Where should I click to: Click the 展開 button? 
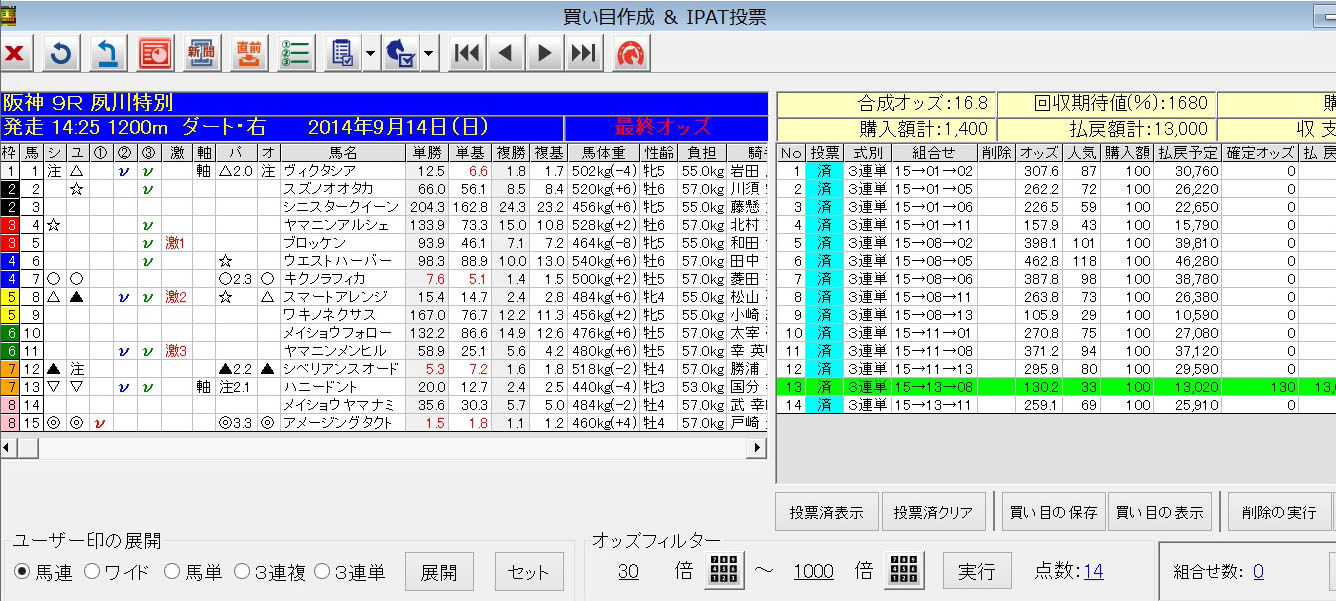[x=439, y=572]
